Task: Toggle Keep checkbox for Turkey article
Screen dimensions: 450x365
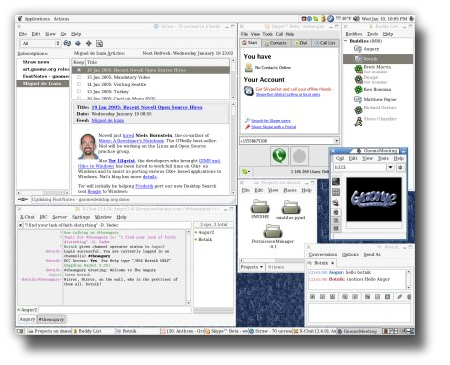Action: pyautogui.click(x=79, y=91)
